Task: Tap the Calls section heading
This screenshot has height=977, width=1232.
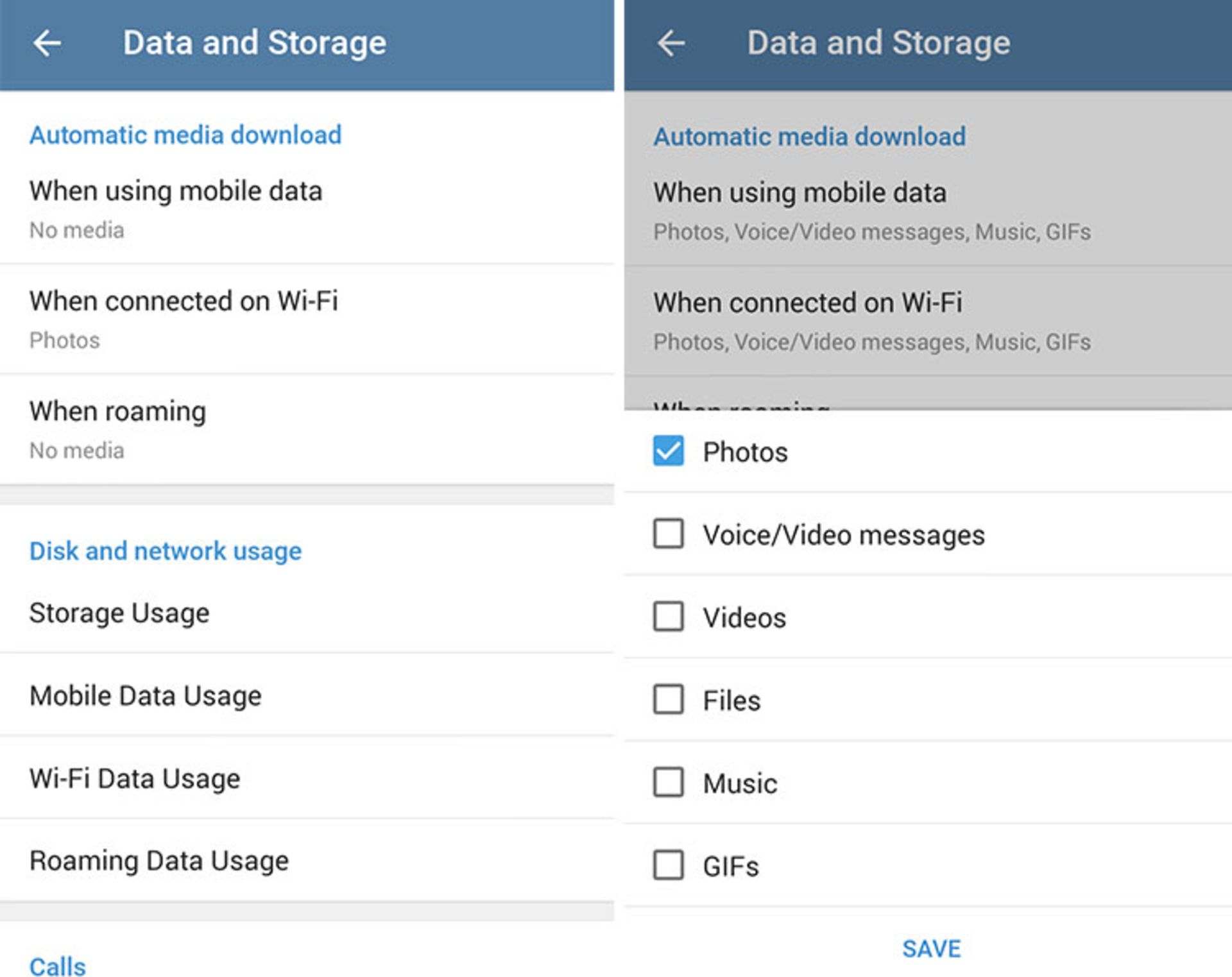Action: (x=58, y=966)
